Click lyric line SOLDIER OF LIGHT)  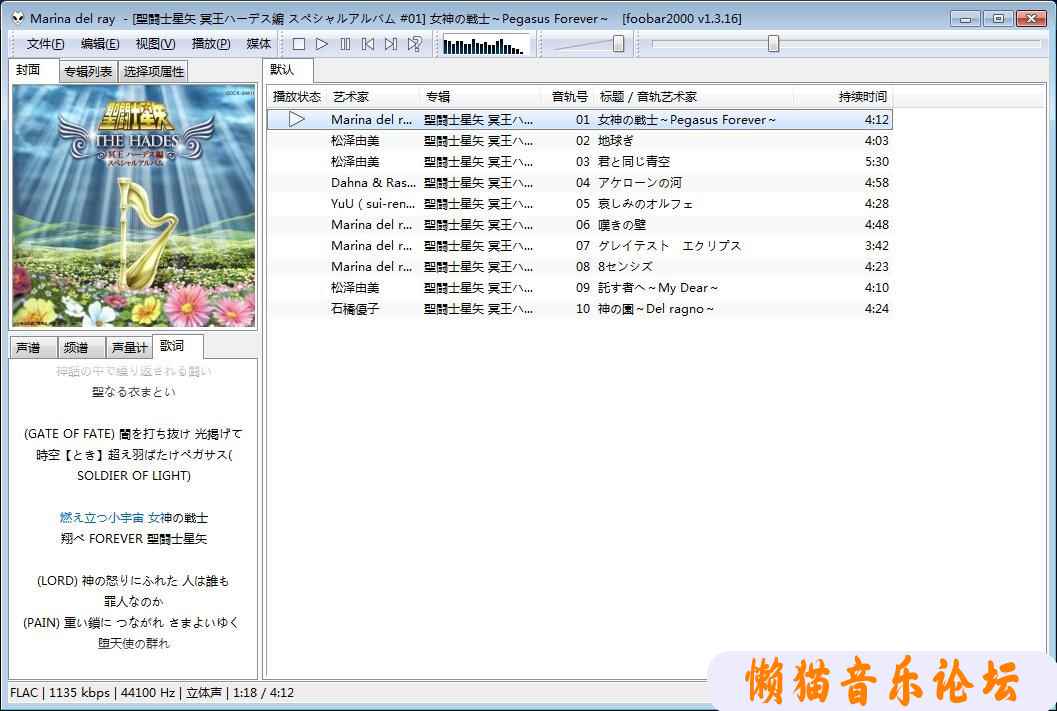tap(133, 476)
